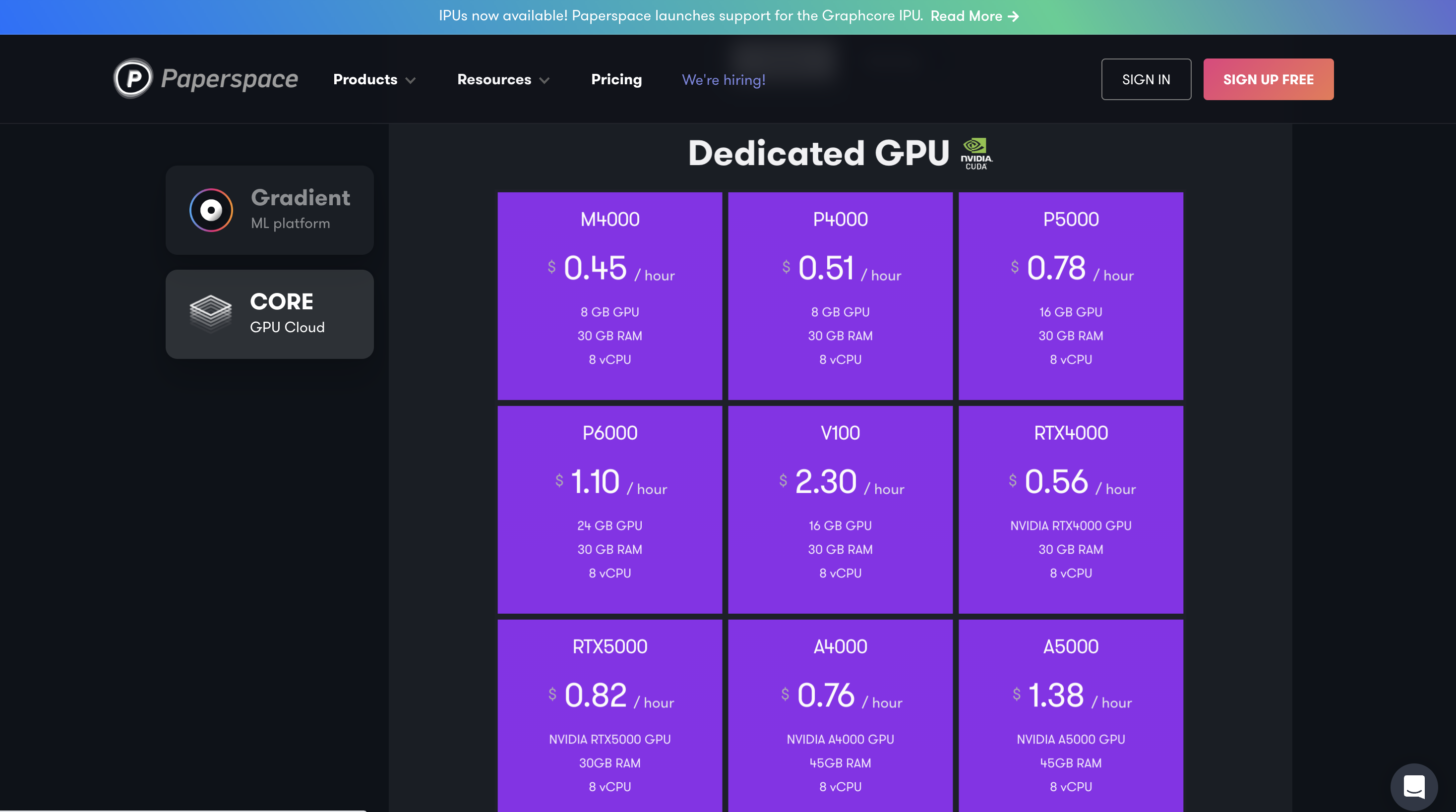Click the SIGN UP FREE button

pyautogui.click(x=1269, y=79)
